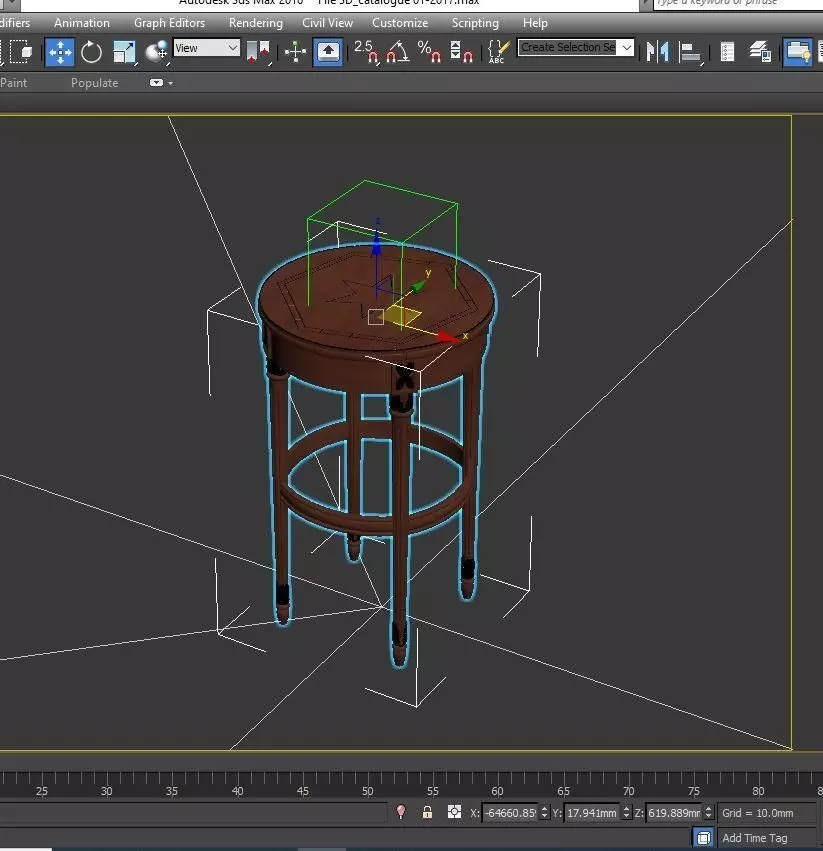Click the Grid = 10.0mm status text
Screen dimensions: 823x851
tap(757, 812)
